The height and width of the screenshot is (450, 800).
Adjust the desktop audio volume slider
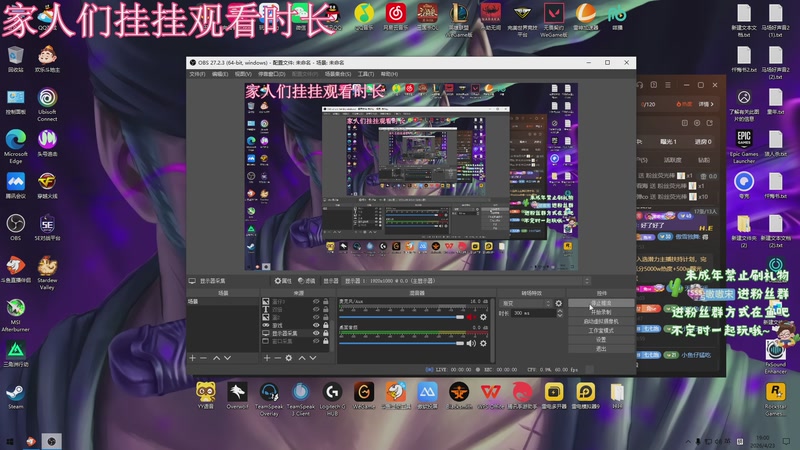click(x=402, y=343)
